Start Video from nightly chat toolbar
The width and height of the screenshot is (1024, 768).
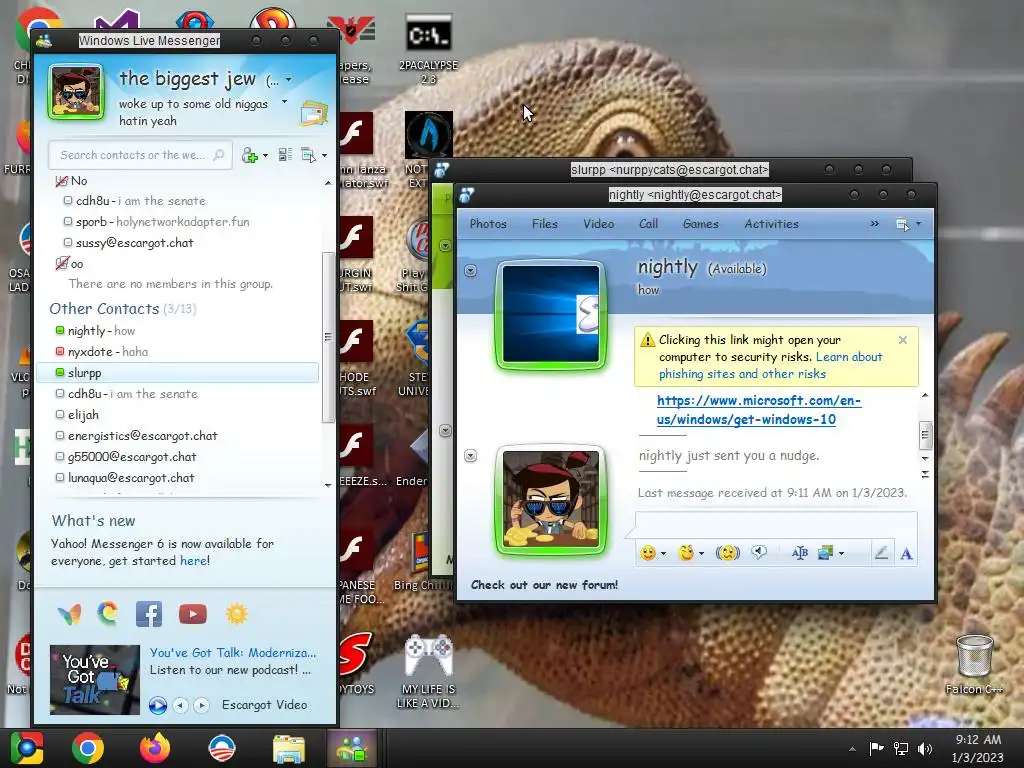[598, 223]
